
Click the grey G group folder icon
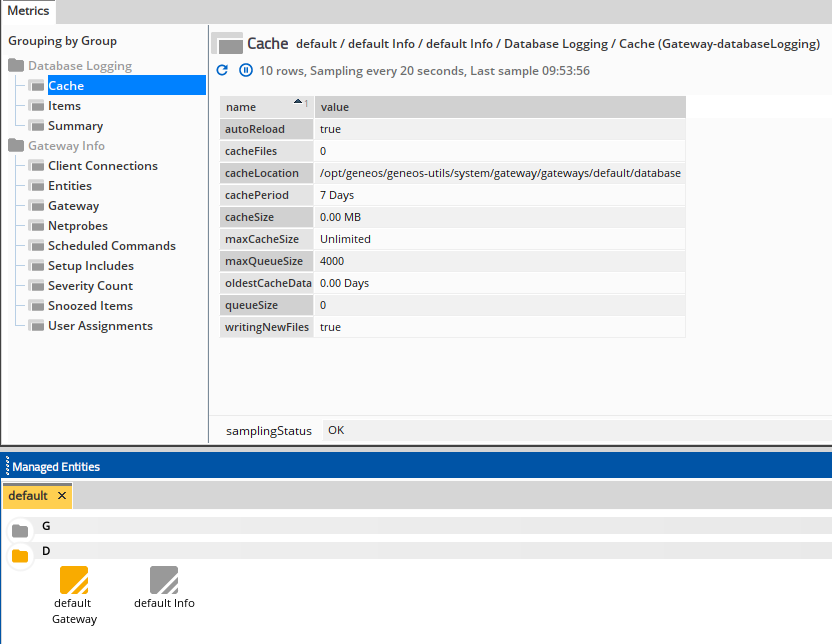tap(20, 530)
